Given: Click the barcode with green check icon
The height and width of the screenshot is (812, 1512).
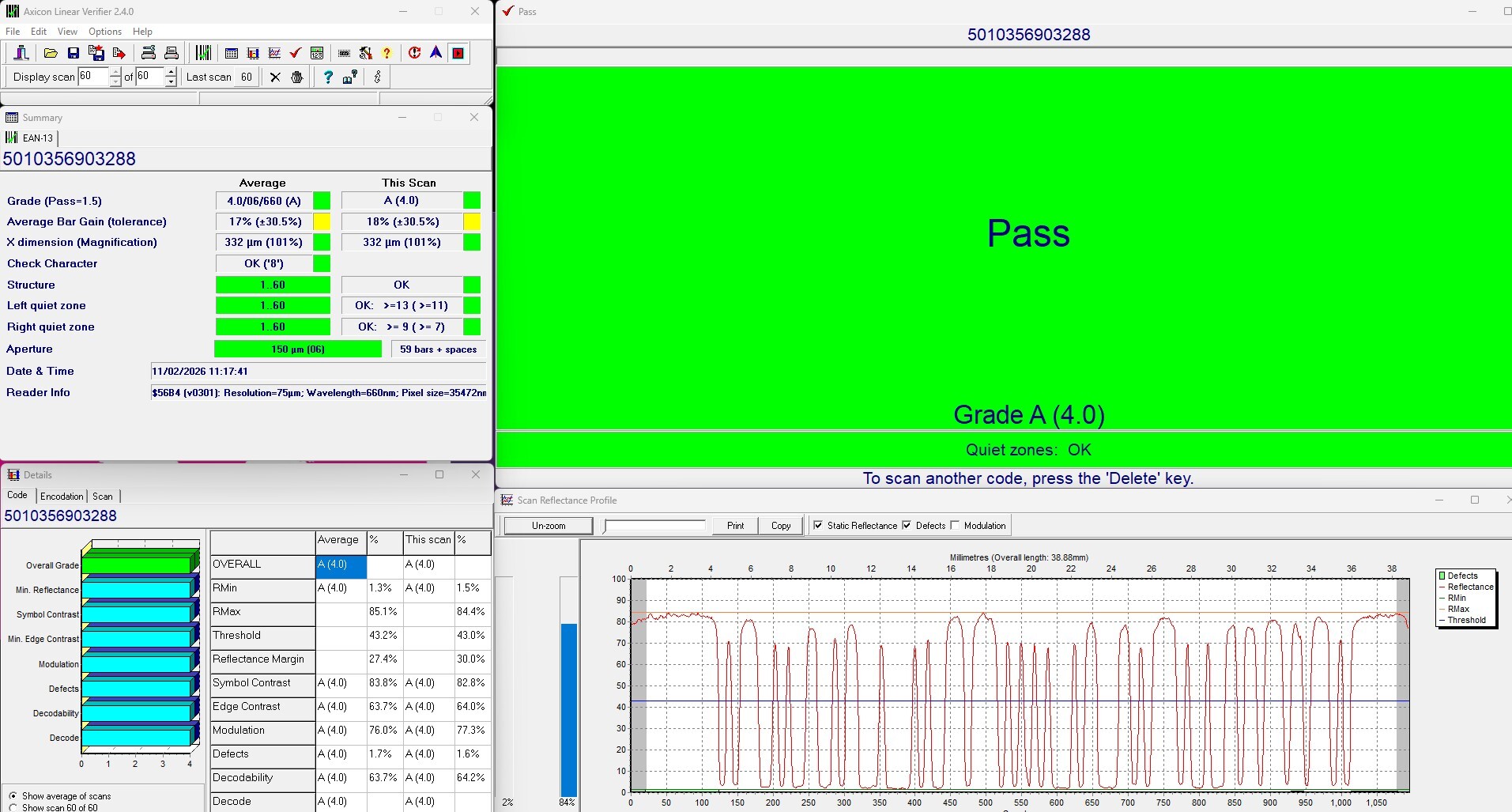Looking at the screenshot, I should 203,53.
